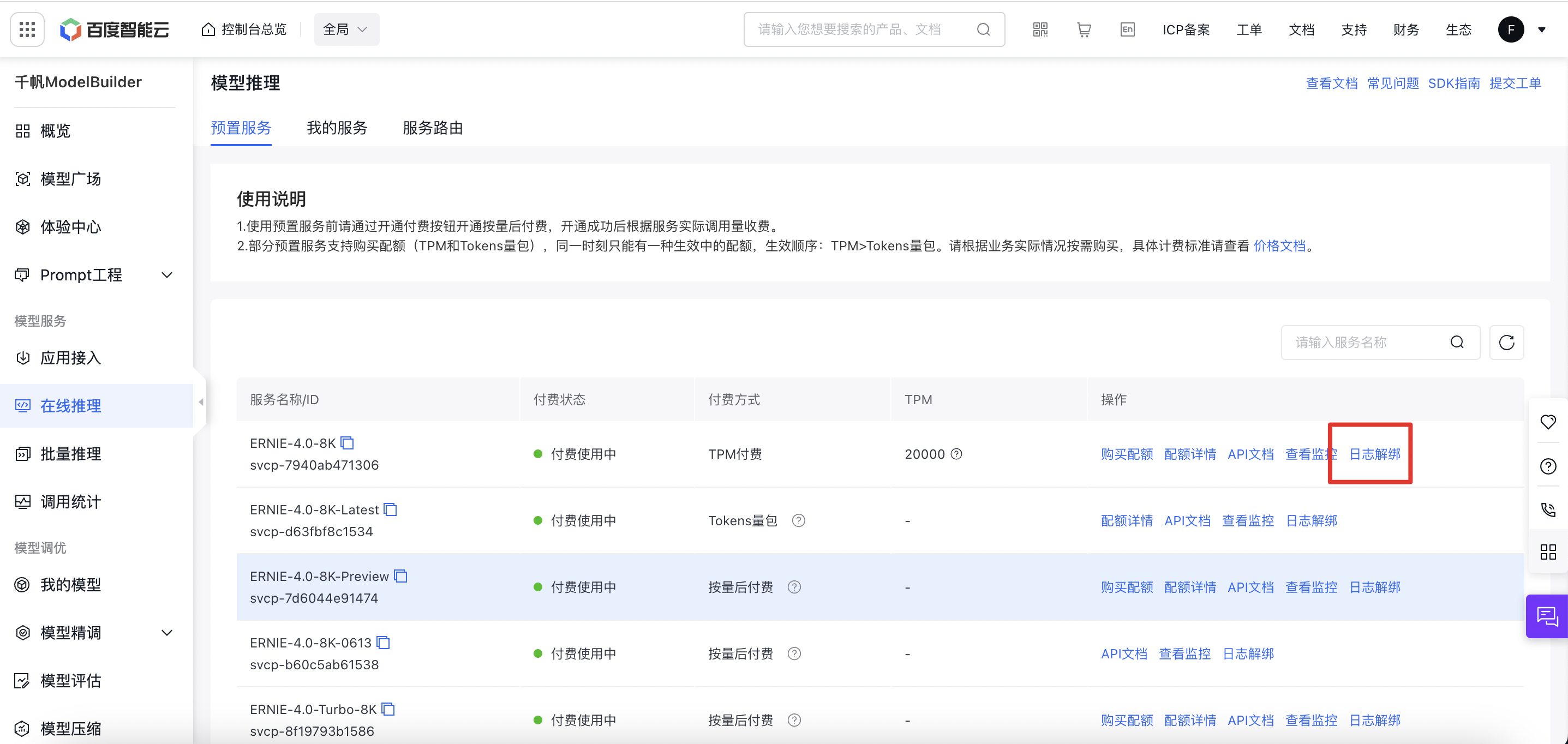Click 查看监控 for ERNIE-4.0-8K-Preview

click(1311, 587)
